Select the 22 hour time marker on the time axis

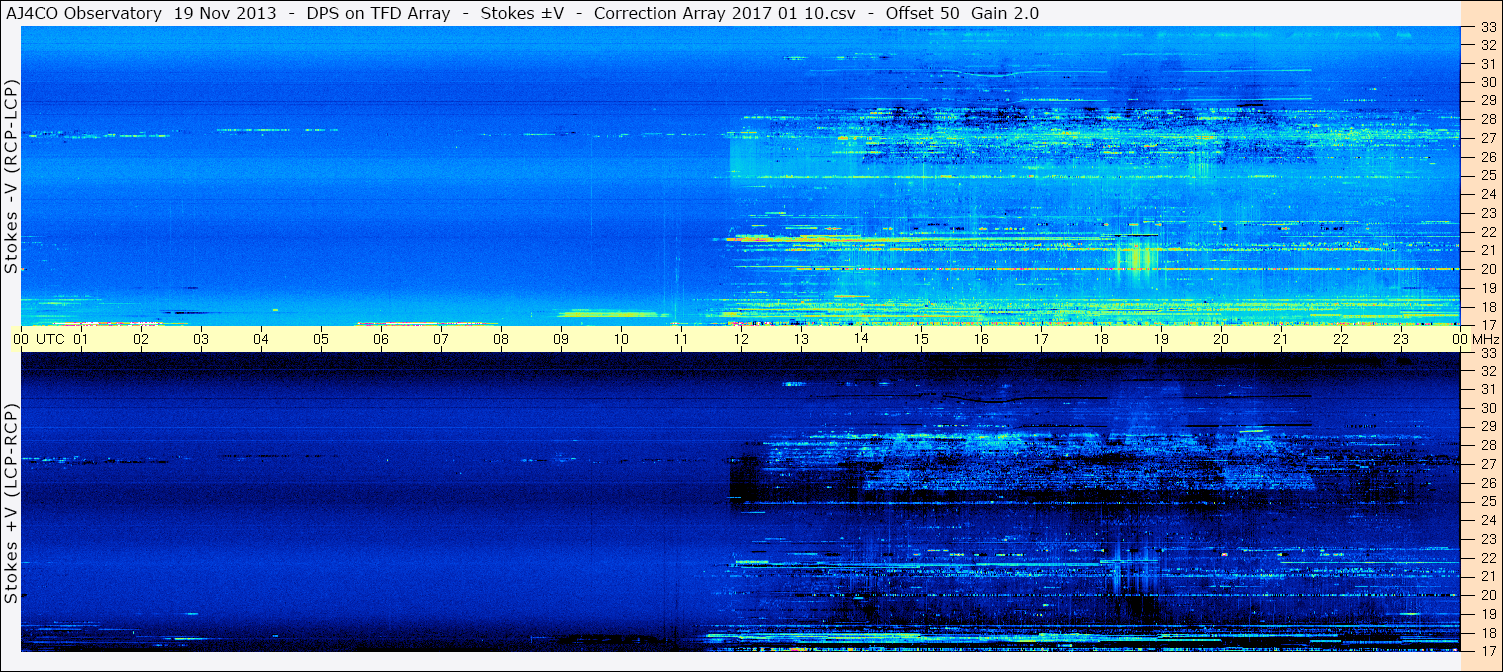tap(1341, 339)
